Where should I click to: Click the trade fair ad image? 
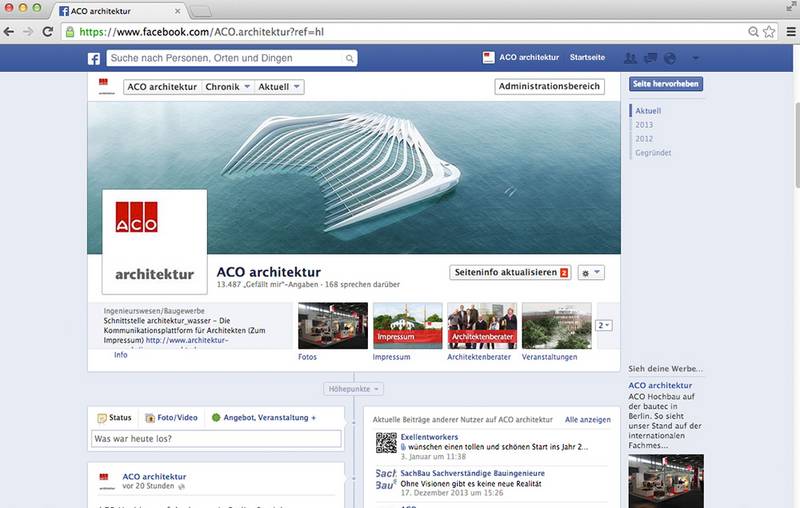click(666, 481)
